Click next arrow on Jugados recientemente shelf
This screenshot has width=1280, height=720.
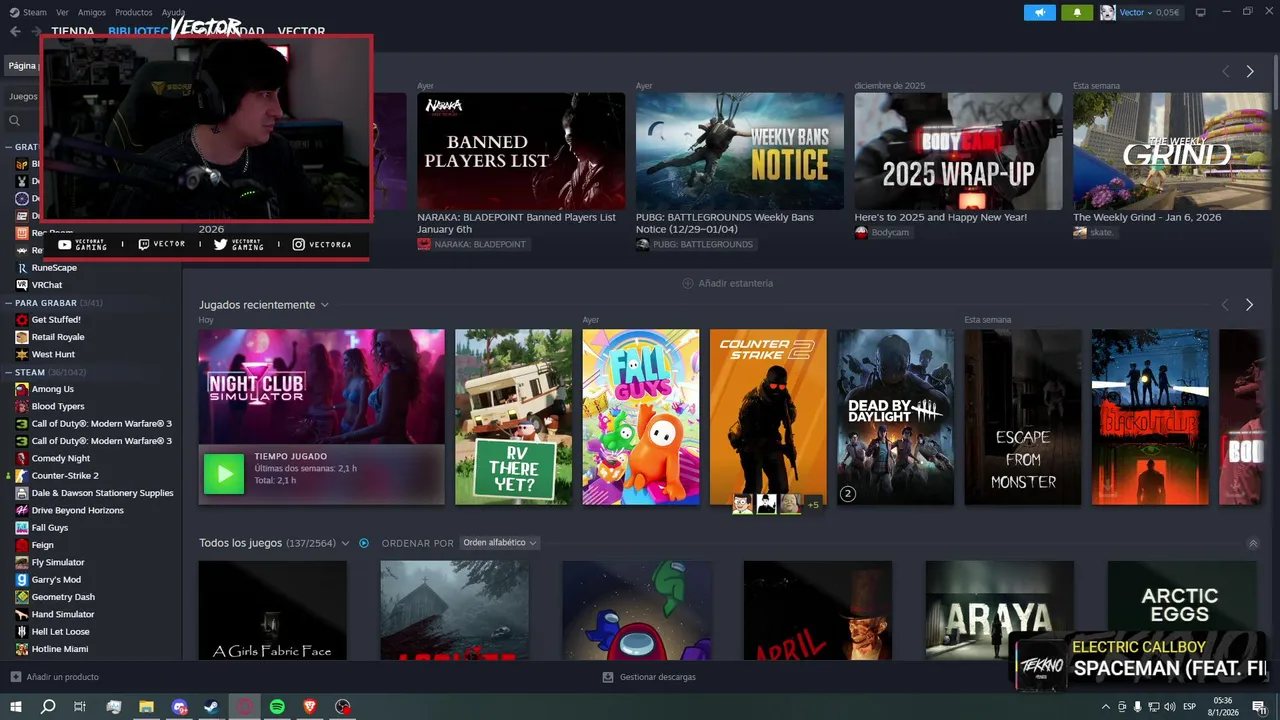1249,304
